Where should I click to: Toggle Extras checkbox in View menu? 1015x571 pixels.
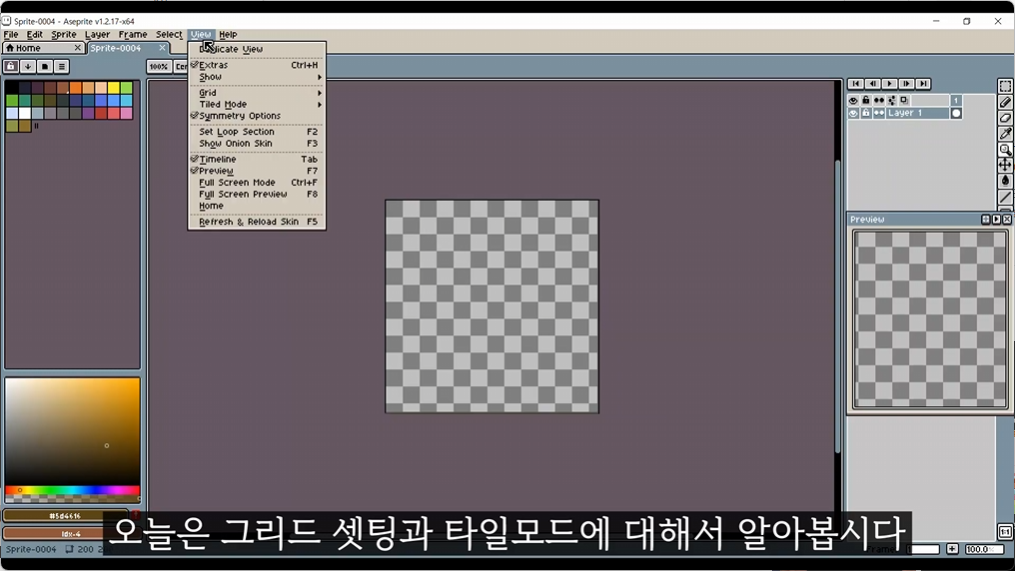tap(256, 65)
